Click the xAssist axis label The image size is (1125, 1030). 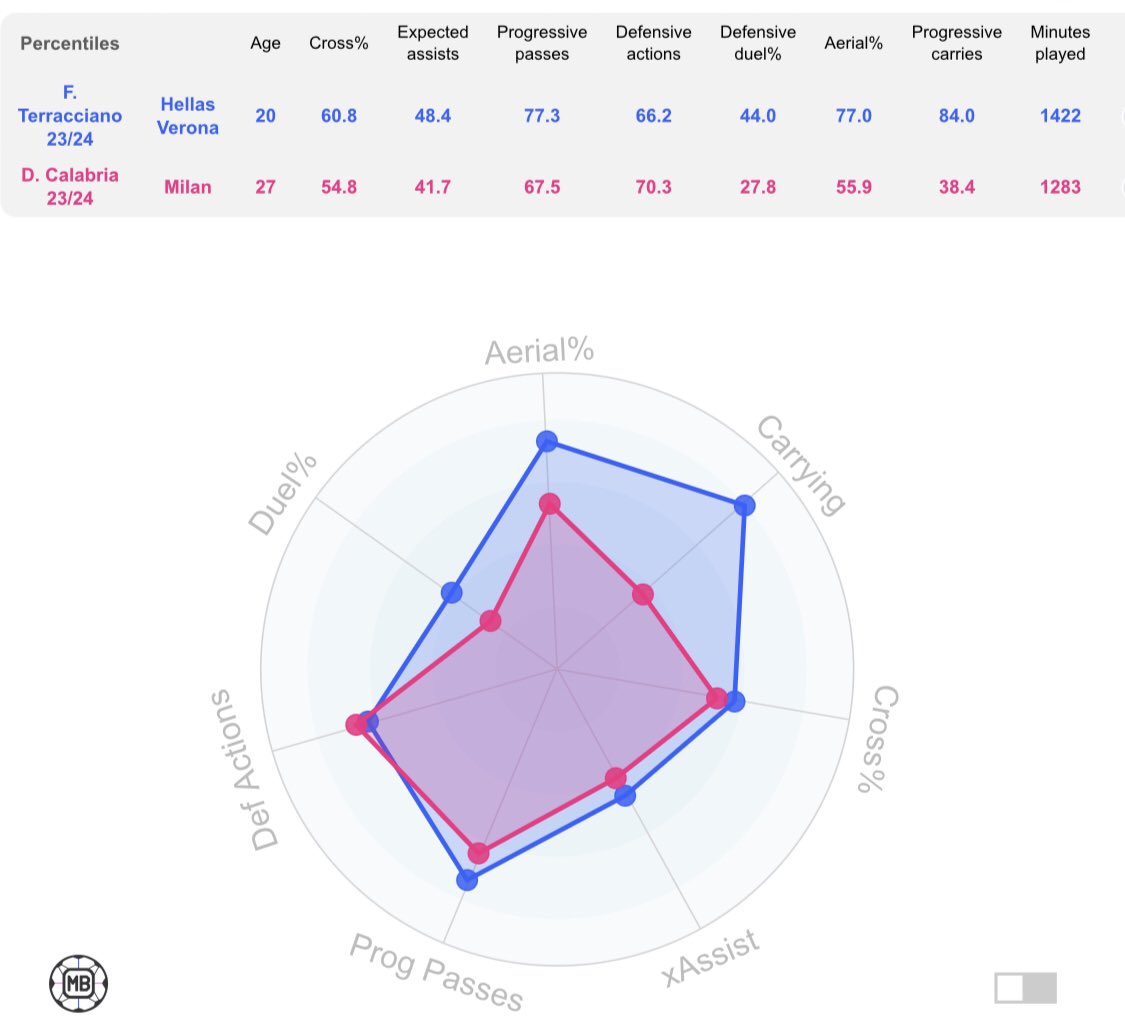(x=712, y=956)
